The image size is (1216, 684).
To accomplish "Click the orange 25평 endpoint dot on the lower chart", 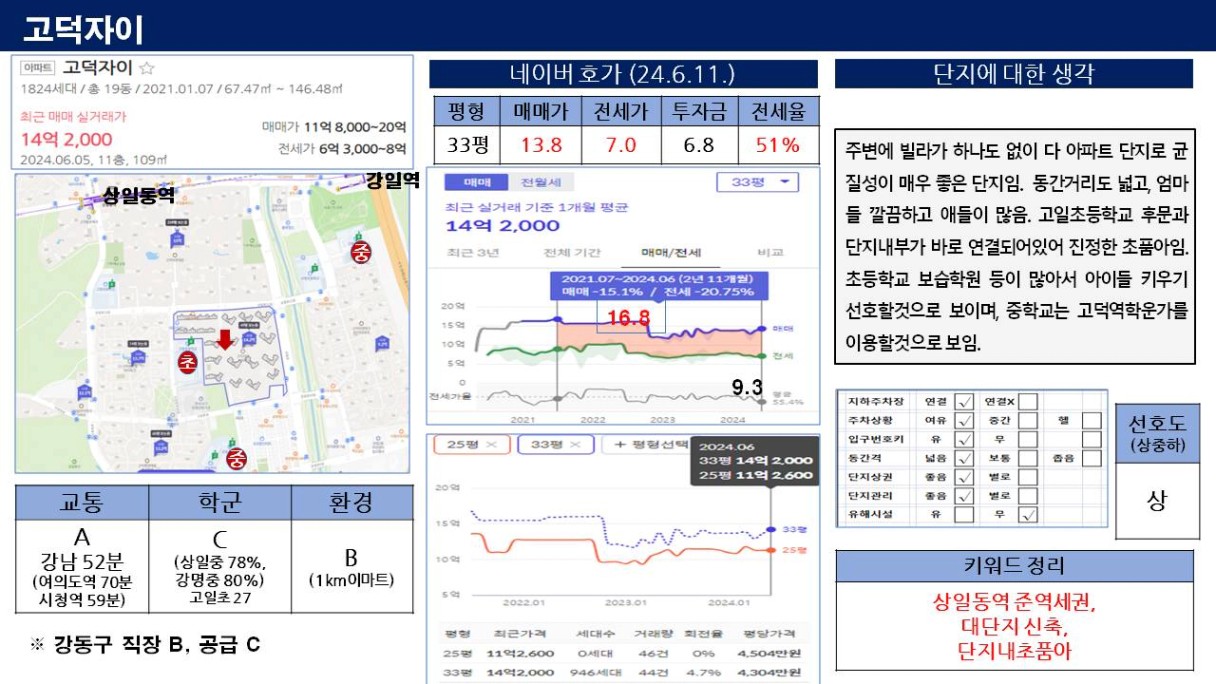I will point(770,549).
